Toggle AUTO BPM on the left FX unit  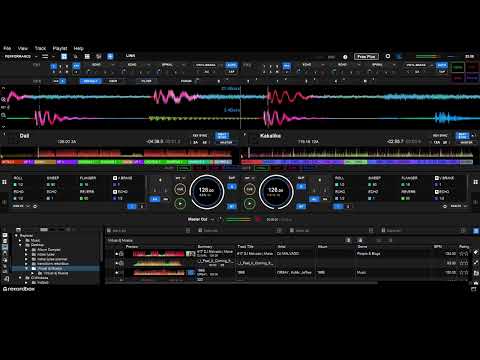point(231,65)
